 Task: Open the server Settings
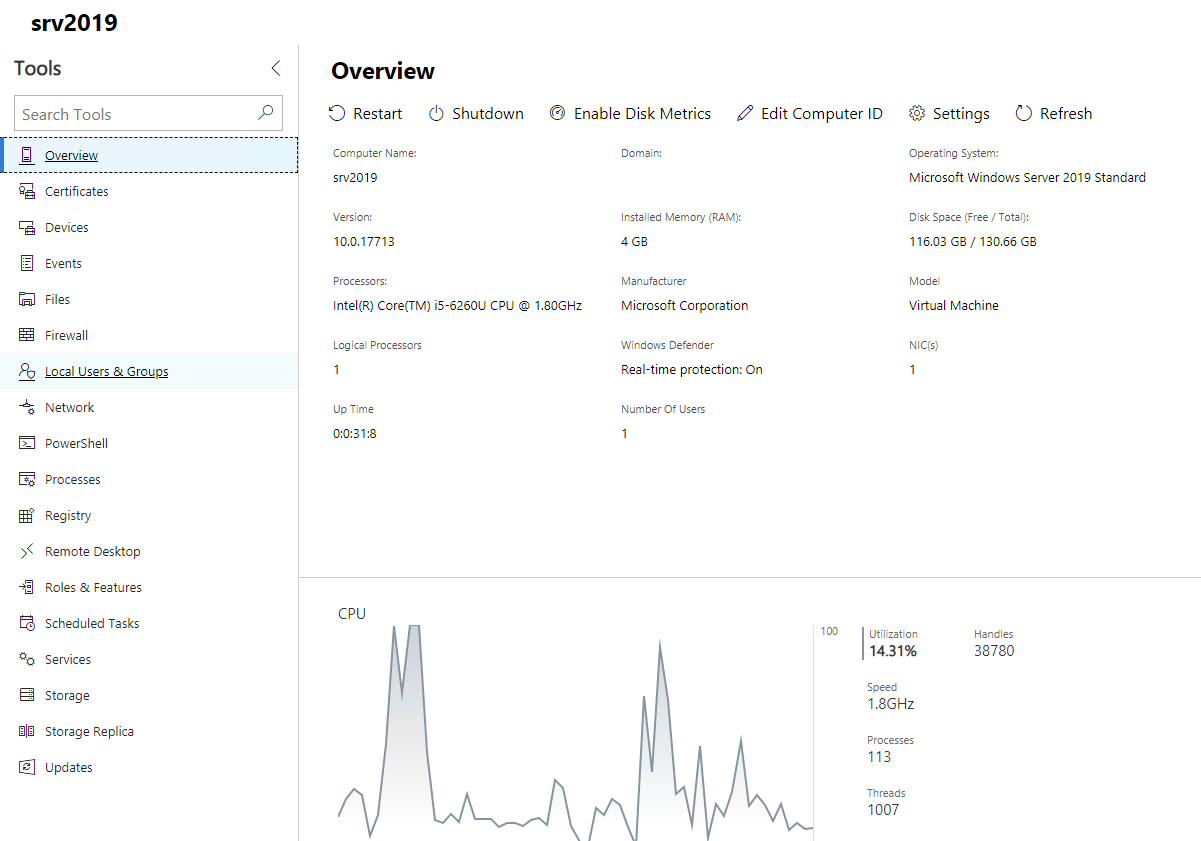point(949,113)
